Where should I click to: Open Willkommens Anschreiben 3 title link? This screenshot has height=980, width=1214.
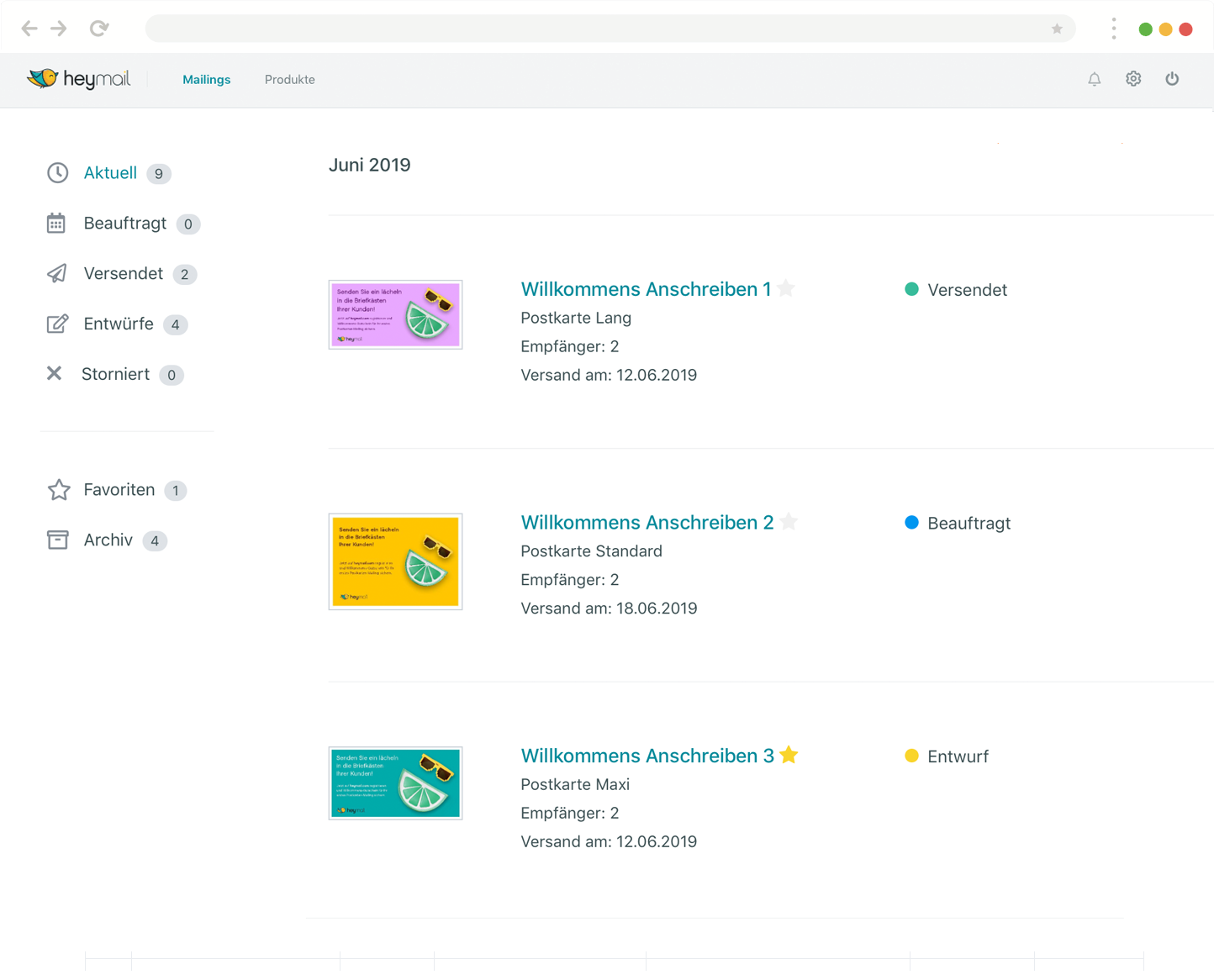coord(647,756)
